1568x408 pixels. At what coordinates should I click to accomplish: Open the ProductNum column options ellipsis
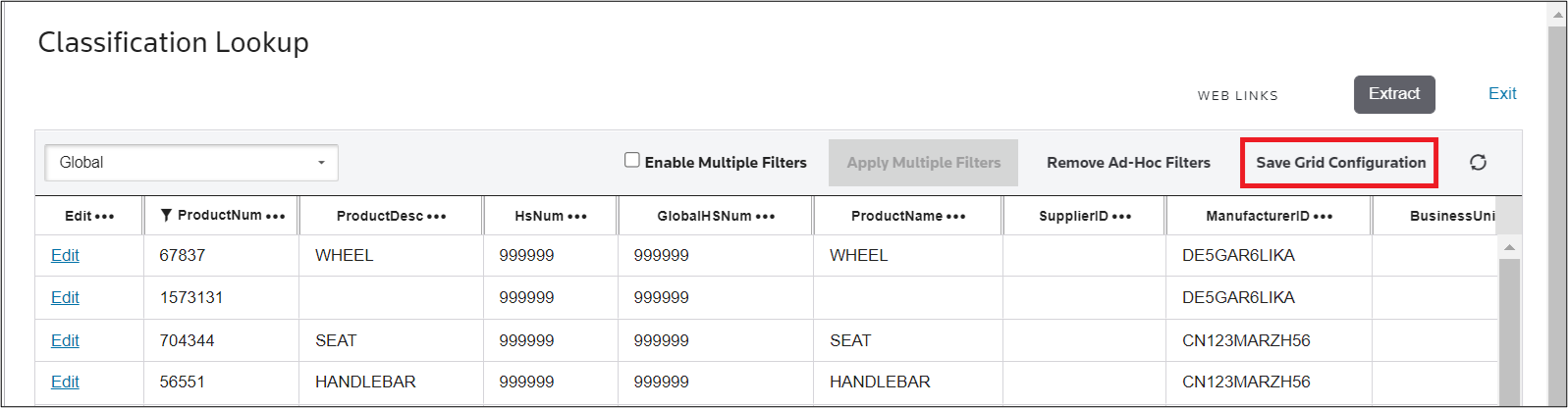tap(276, 217)
